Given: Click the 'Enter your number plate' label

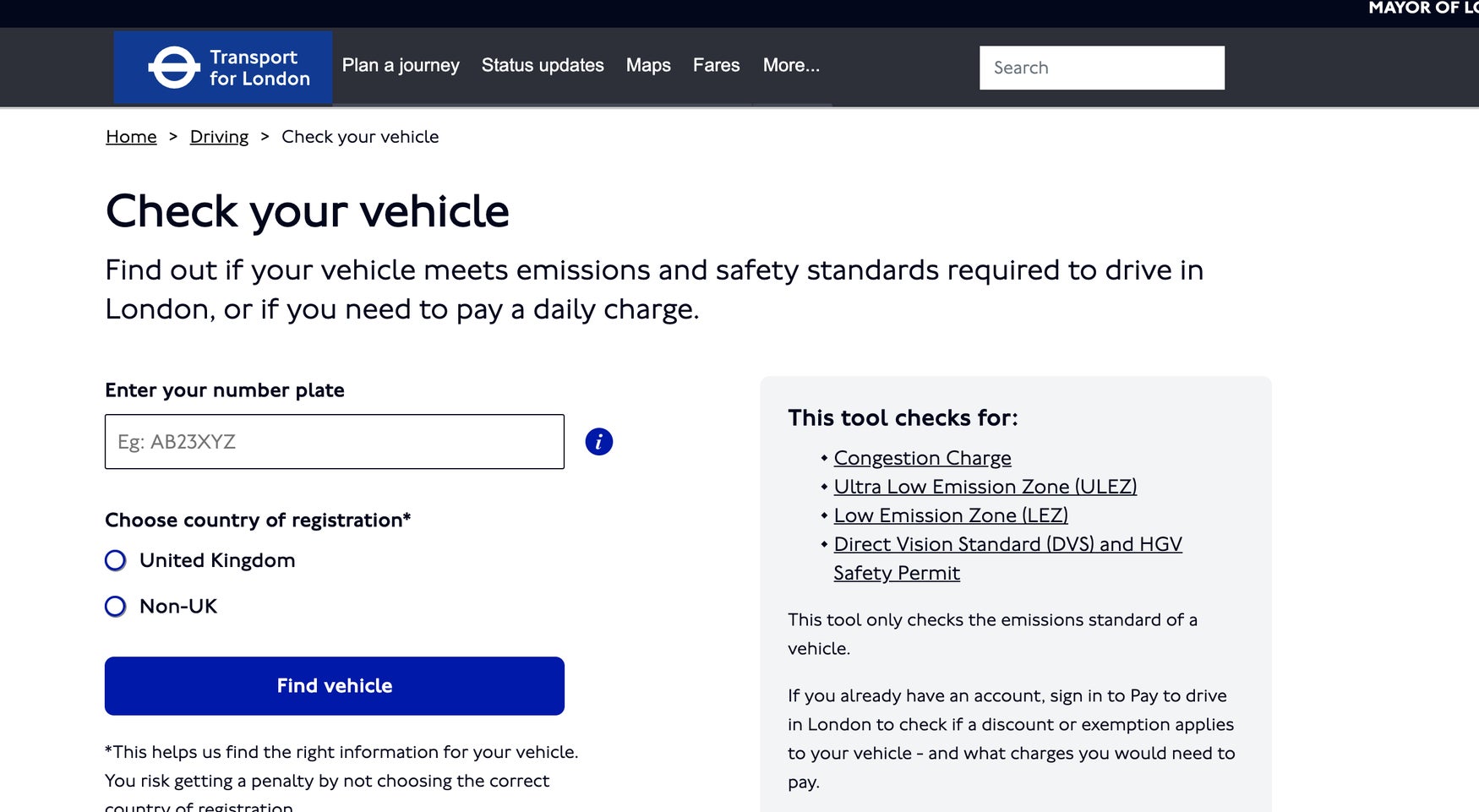Looking at the screenshot, I should click(225, 390).
